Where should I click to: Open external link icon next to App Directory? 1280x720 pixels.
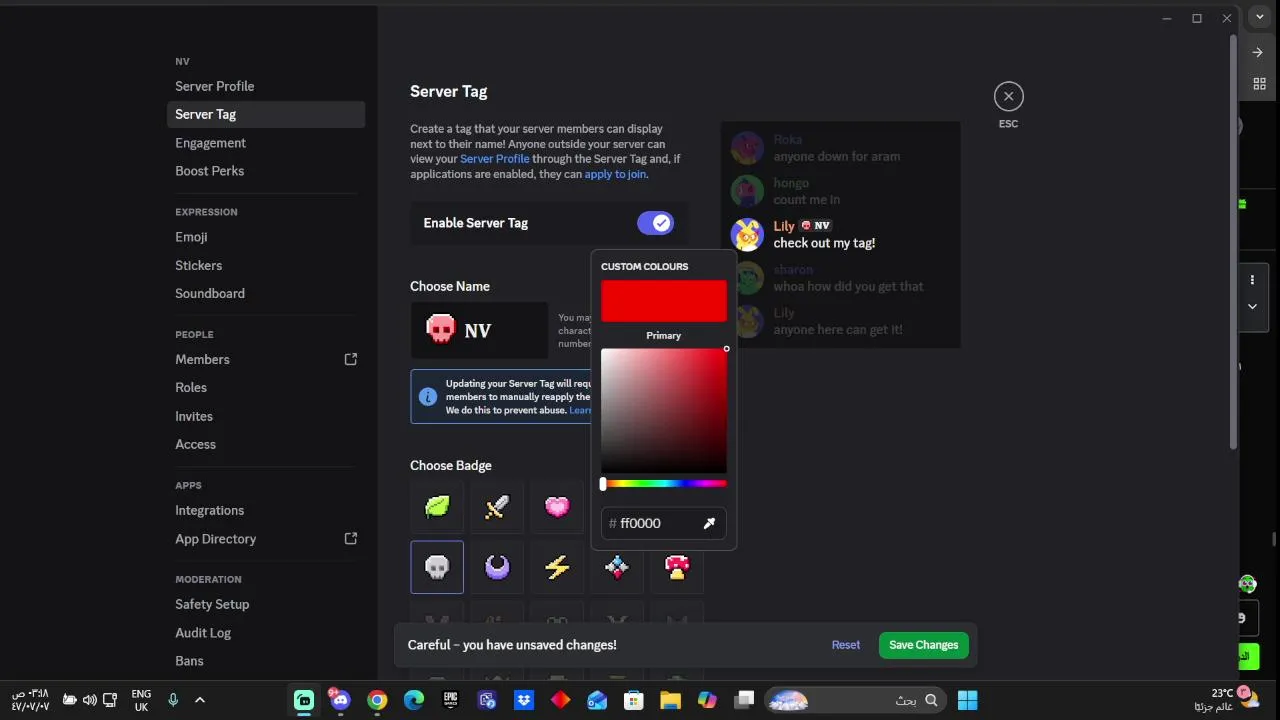point(351,538)
